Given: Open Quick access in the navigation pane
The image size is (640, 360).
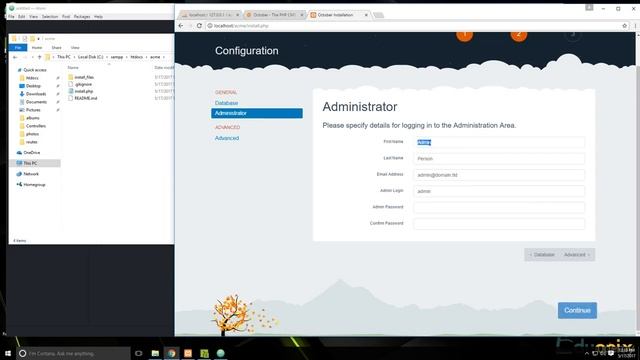Looking at the screenshot, I should (35, 70).
